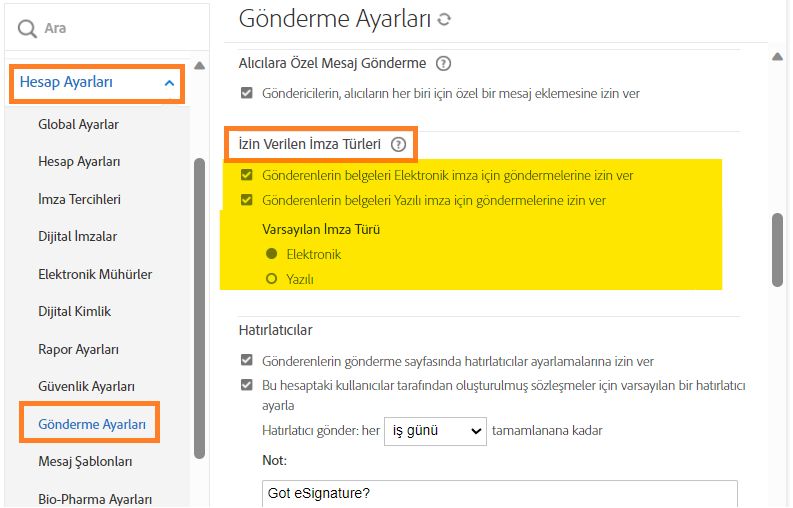
Task: Uncheck the Yazılı imza sending permission
Action: click(247, 200)
